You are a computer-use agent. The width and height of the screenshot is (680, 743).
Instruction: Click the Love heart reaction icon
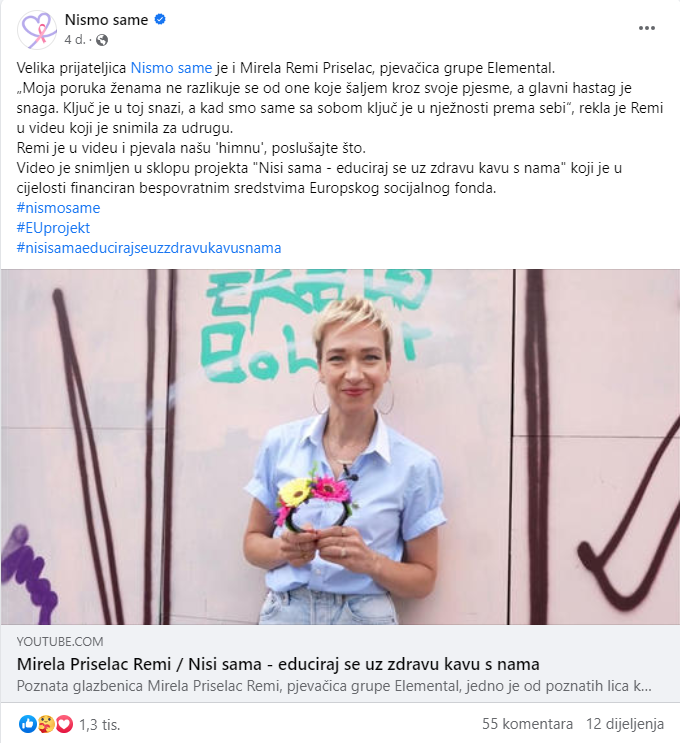click(64, 724)
